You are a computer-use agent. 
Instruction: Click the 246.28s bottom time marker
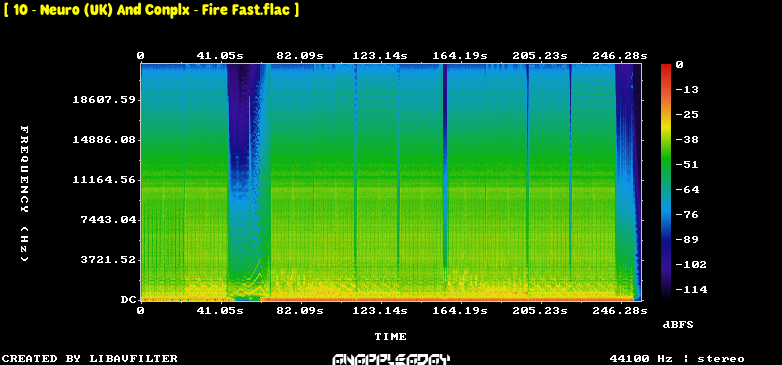620,311
